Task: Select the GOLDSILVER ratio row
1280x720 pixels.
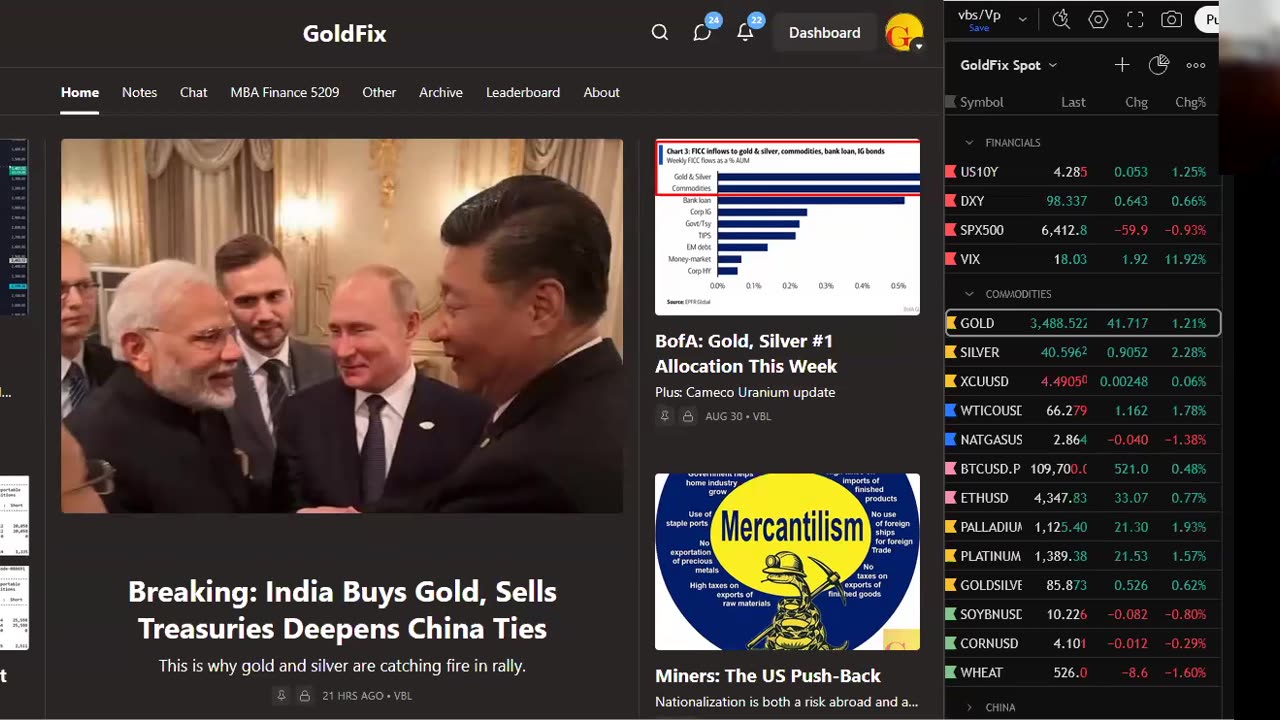Action: (x=1082, y=585)
